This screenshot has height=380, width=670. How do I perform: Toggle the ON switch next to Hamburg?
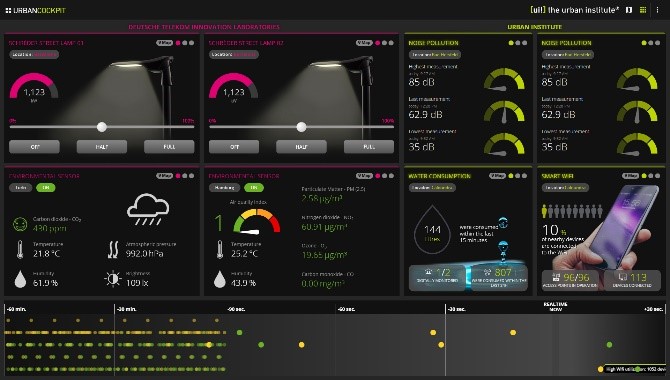pyautogui.click(x=254, y=188)
